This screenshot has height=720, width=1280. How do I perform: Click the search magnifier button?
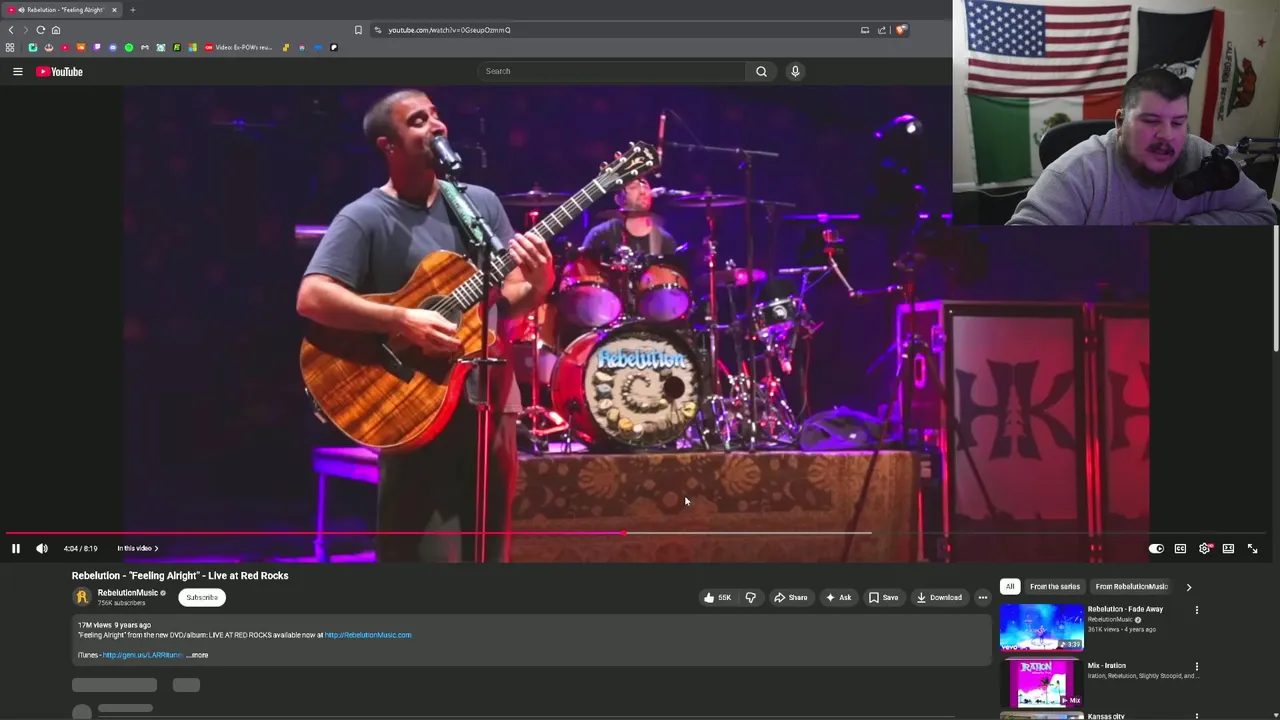coord(761,71)
